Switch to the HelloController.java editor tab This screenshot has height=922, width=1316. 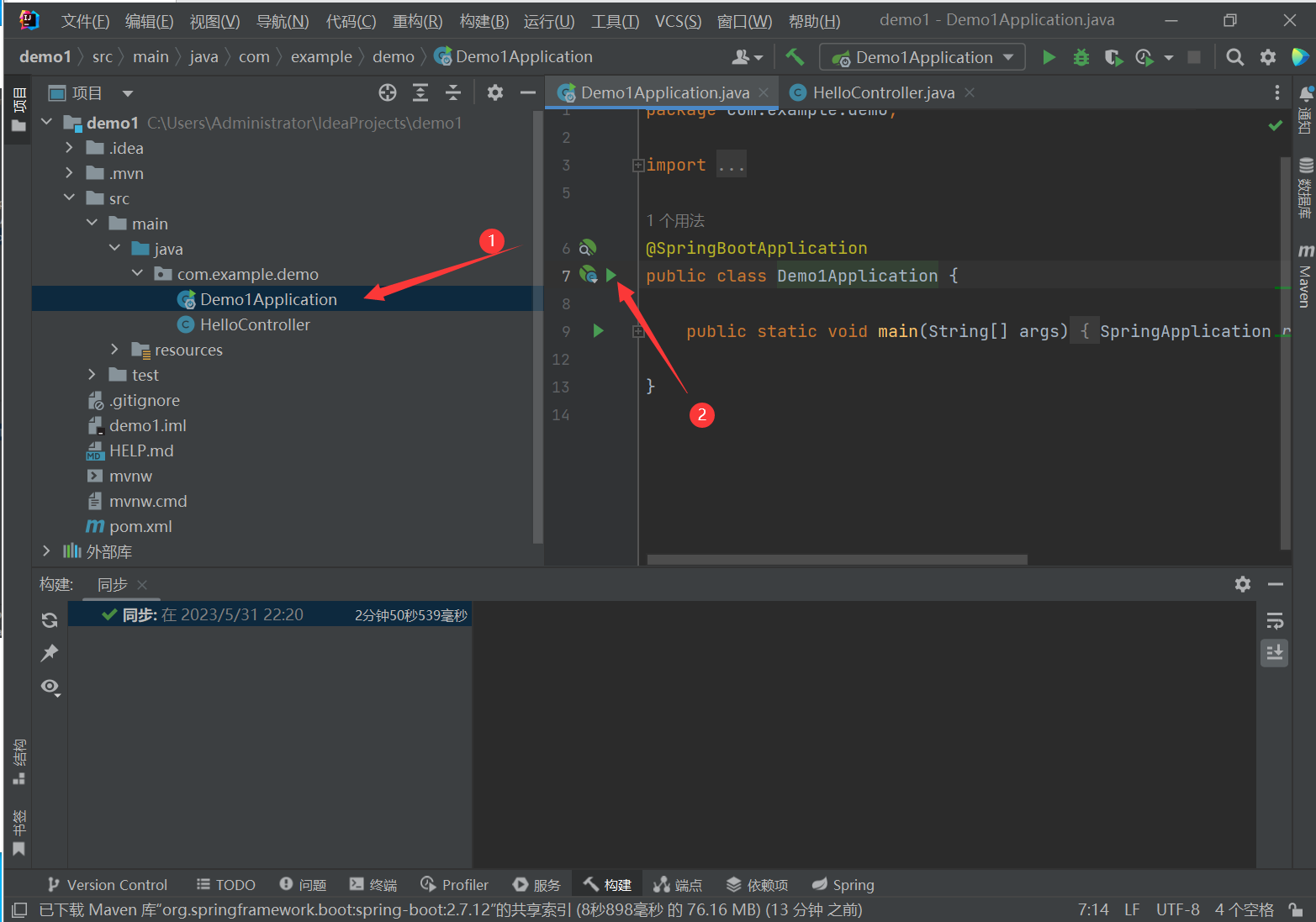click(882, 92)
